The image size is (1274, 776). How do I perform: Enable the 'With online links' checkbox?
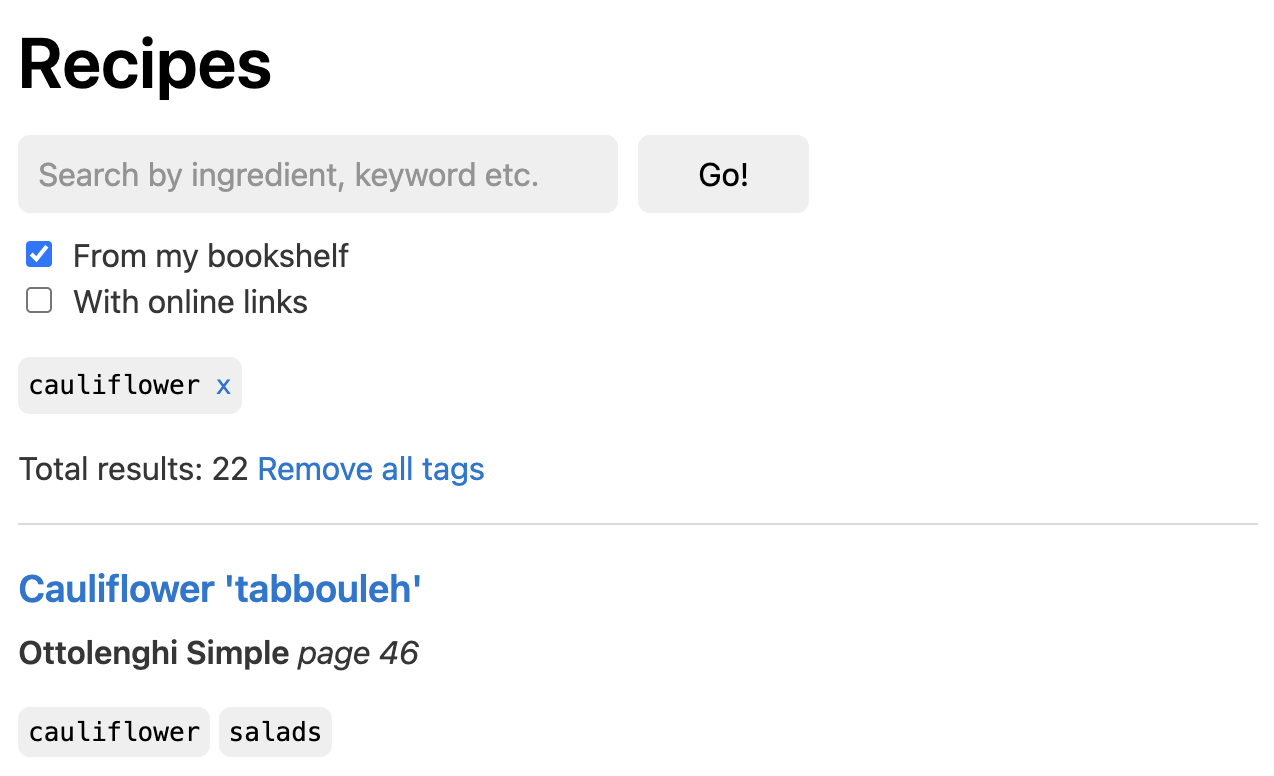(38, 299)
